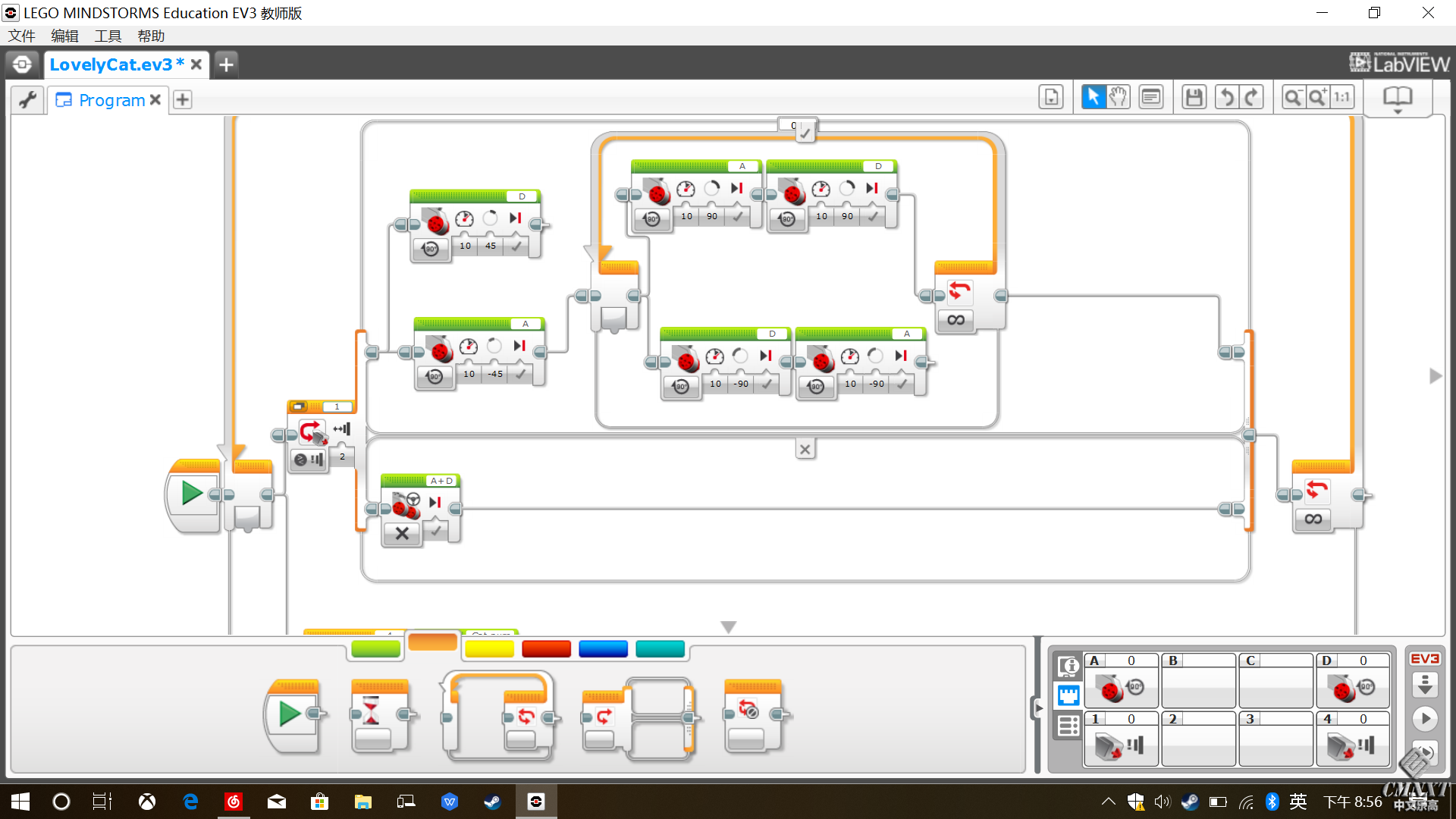
Task: Show Available Bricks list page
Action: point(1068,726)
